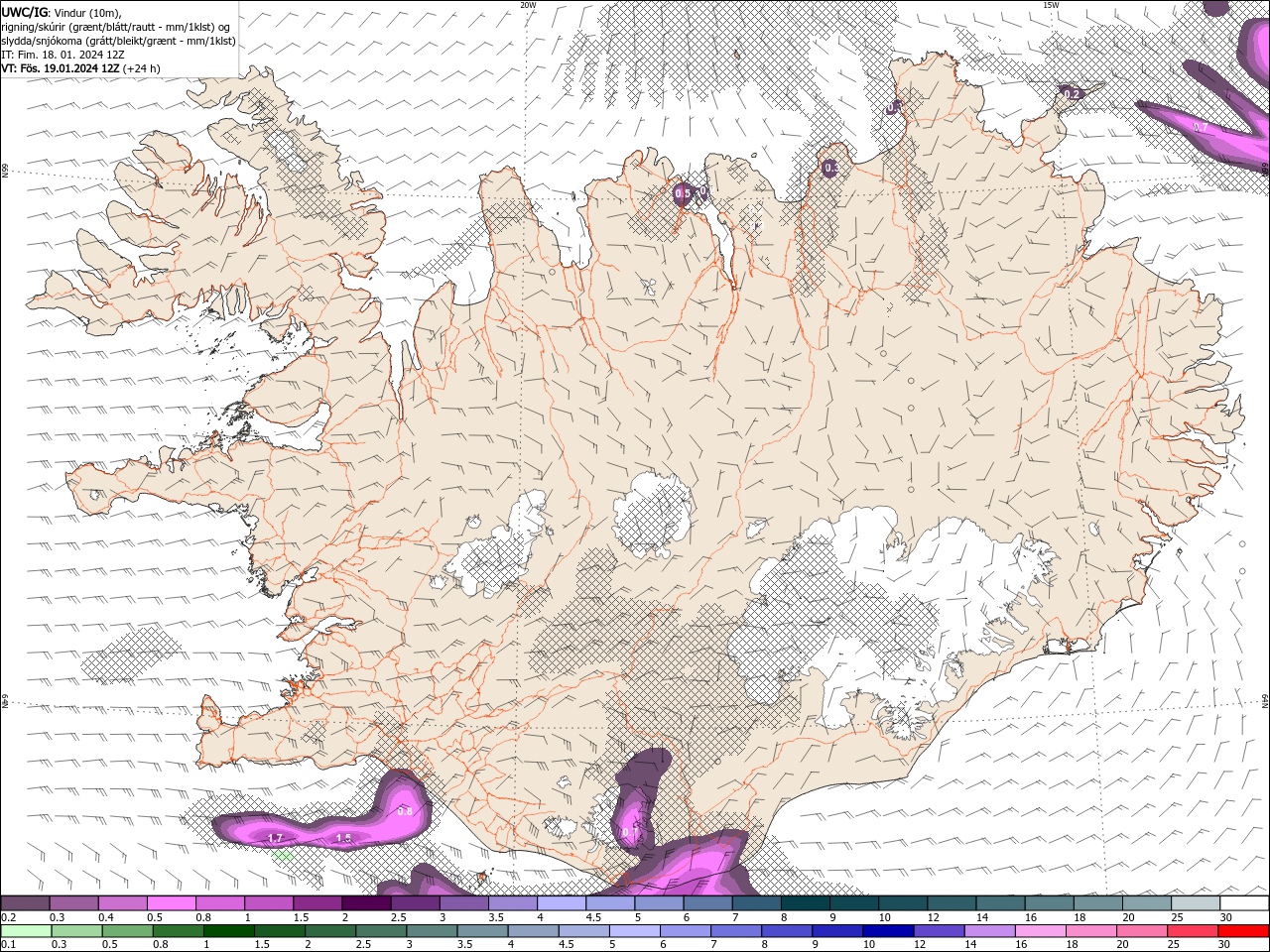The height and width of the screenshot is (952, 1270).
Task: Pick the dark green 1 rain legend swatch
Action: point(229,931)
